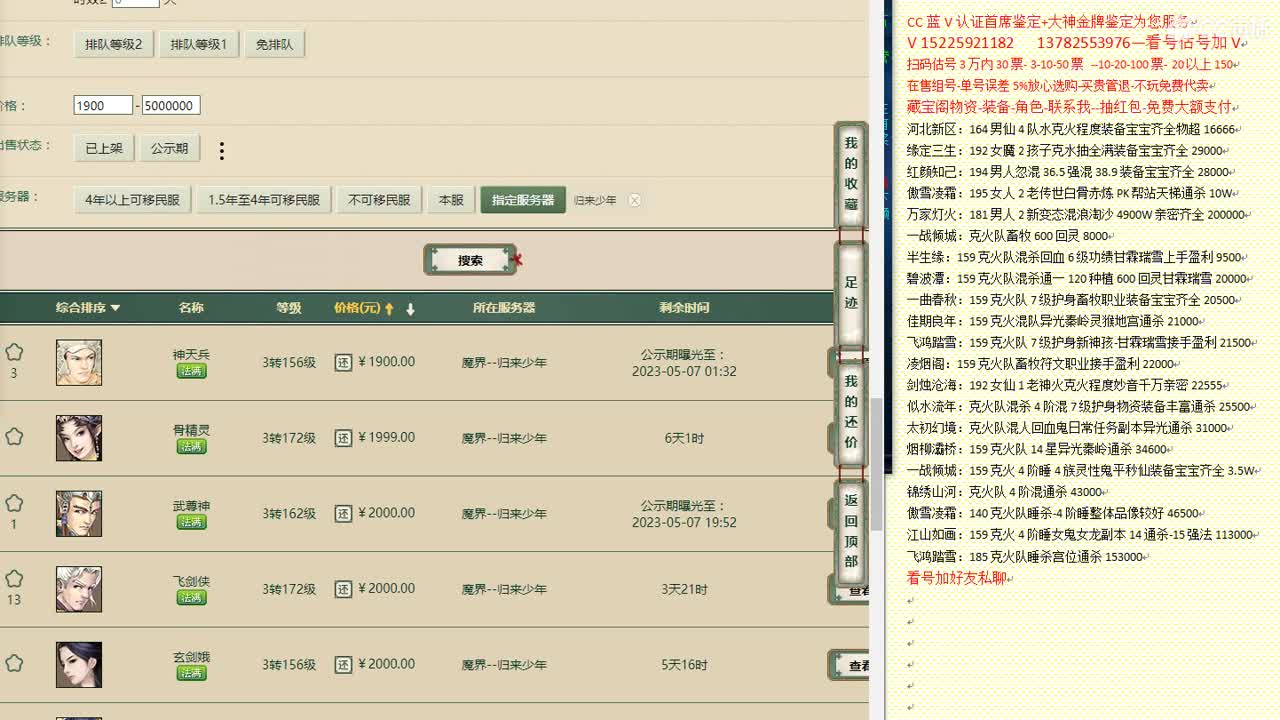Sort price descending with down arrow
This screenshot has height=720, width=1280.
410,309
